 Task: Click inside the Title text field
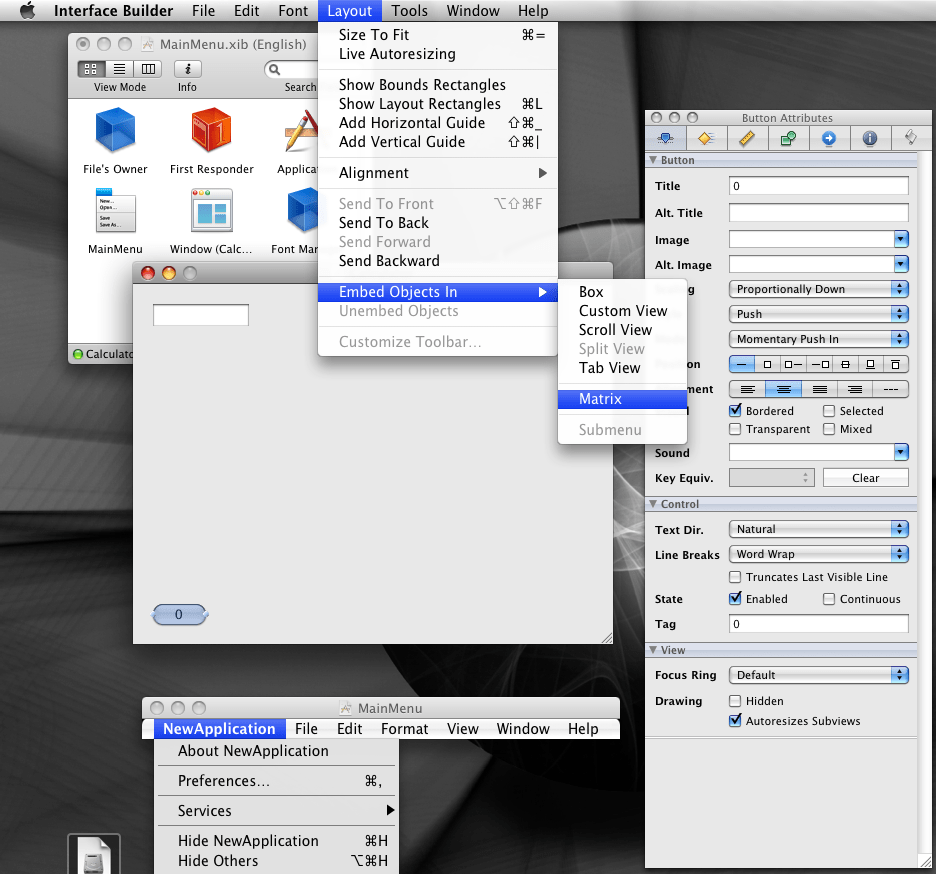(x=818, y=186)
